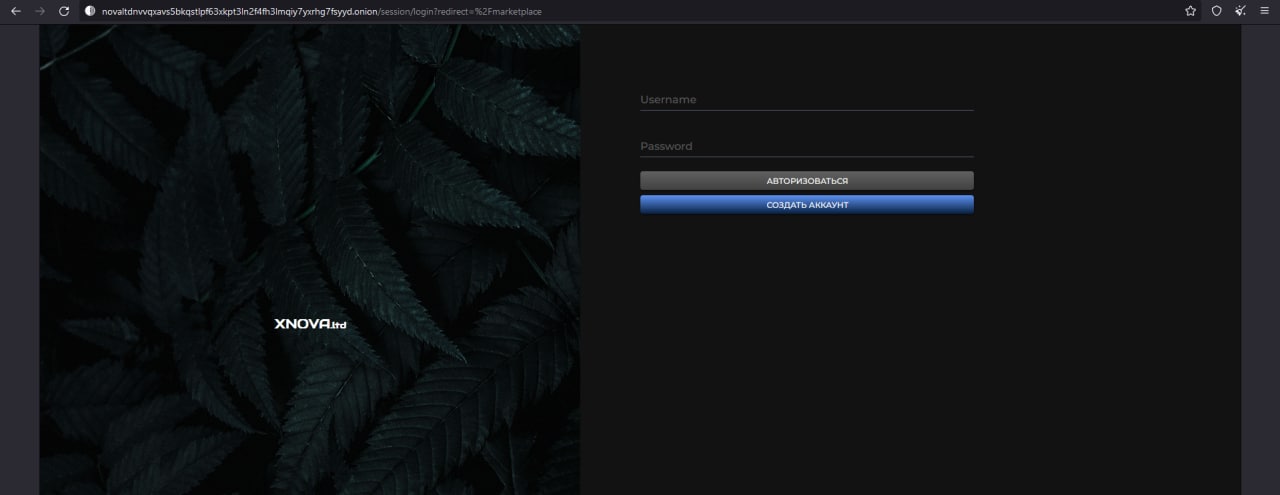Image resolution: width=1280 pixels, height=495 pixels.
Task: Bookmark this page with the star icon
Action: [1190, 11]
